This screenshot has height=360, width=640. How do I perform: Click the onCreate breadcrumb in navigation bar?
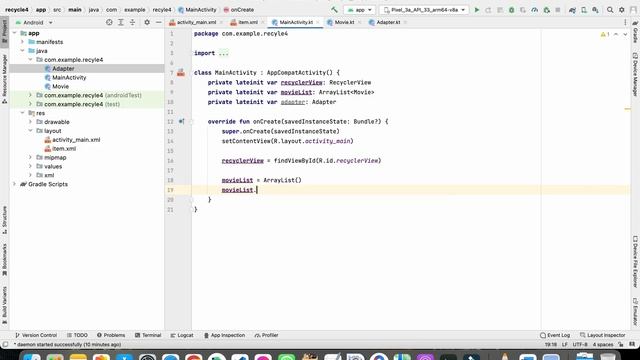tap(238, 9)
